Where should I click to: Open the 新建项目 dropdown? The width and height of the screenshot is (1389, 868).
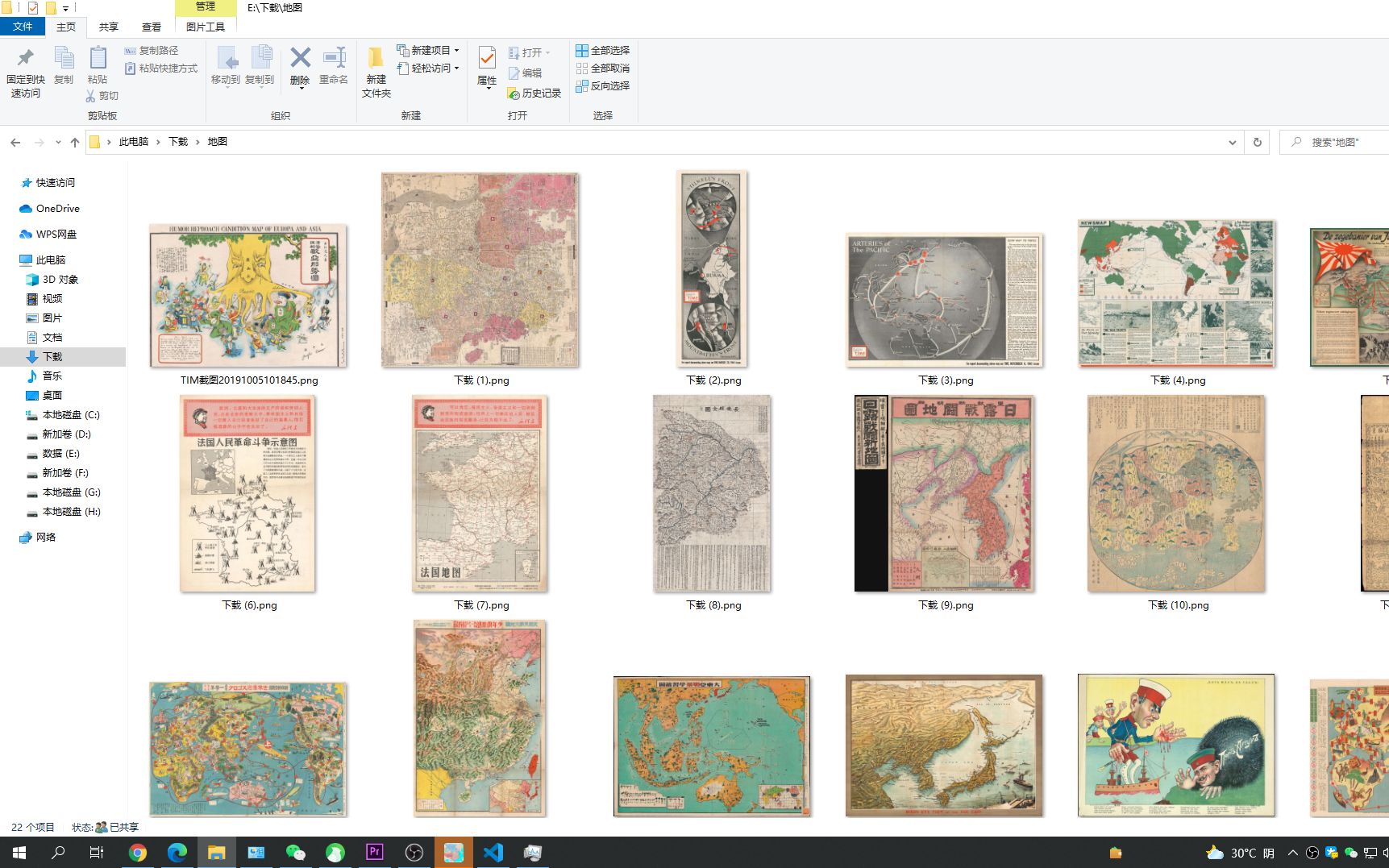[428, 50]
